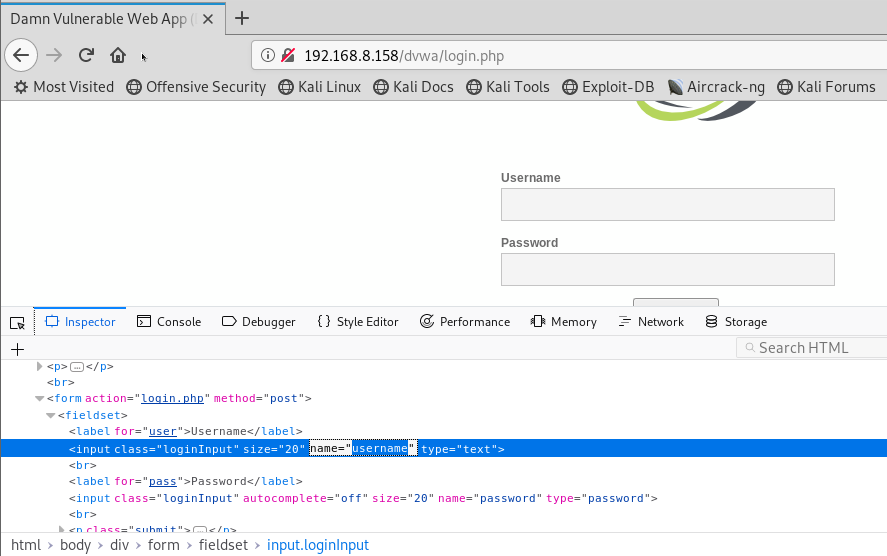Screen dimensions: 887x556
Task: Open a new tab with the plus button
Action: [x=242, y=19]
